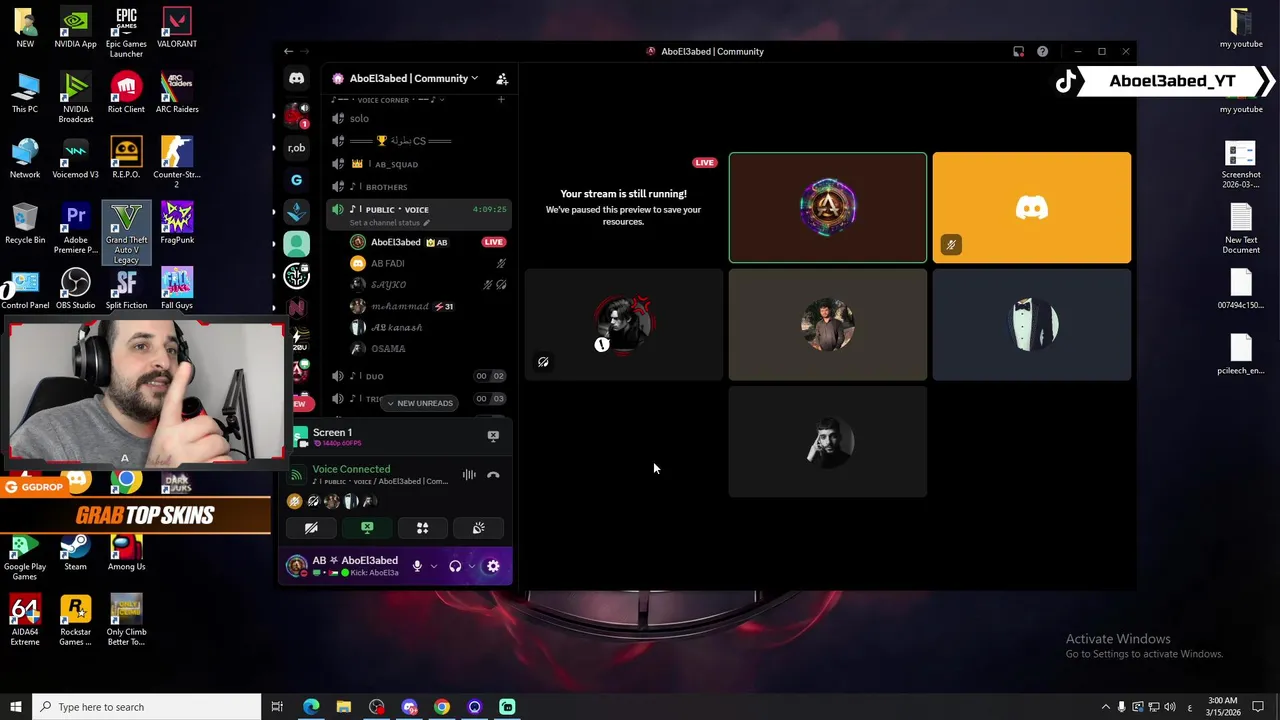Select user AboEl3abed in voice list

pos(428,242)
